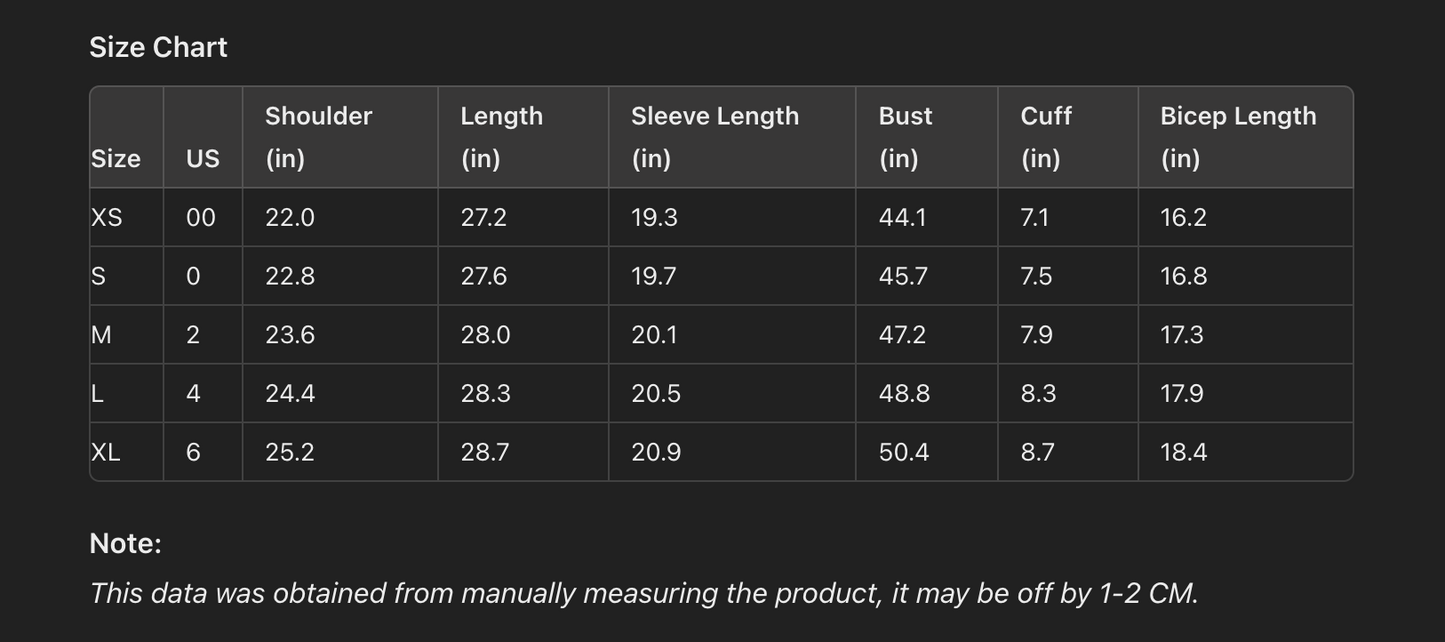Select the 8.7 cuff value
Screen dimensions: 1445x642
click(x=1037, y=452)
